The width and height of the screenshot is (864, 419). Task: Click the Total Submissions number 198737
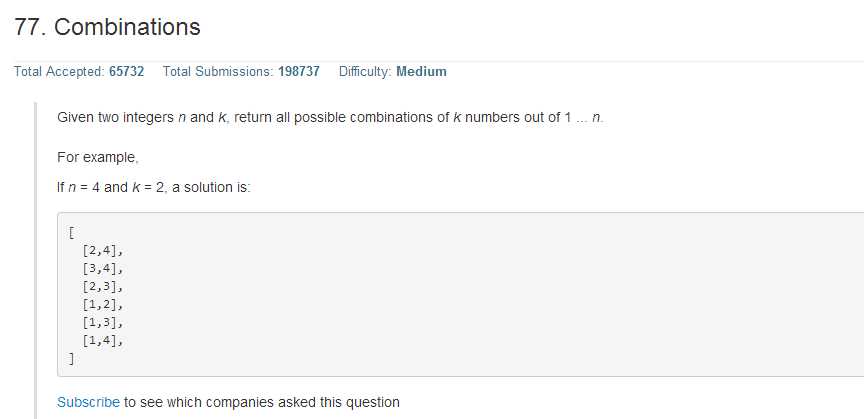click(299, 72)
